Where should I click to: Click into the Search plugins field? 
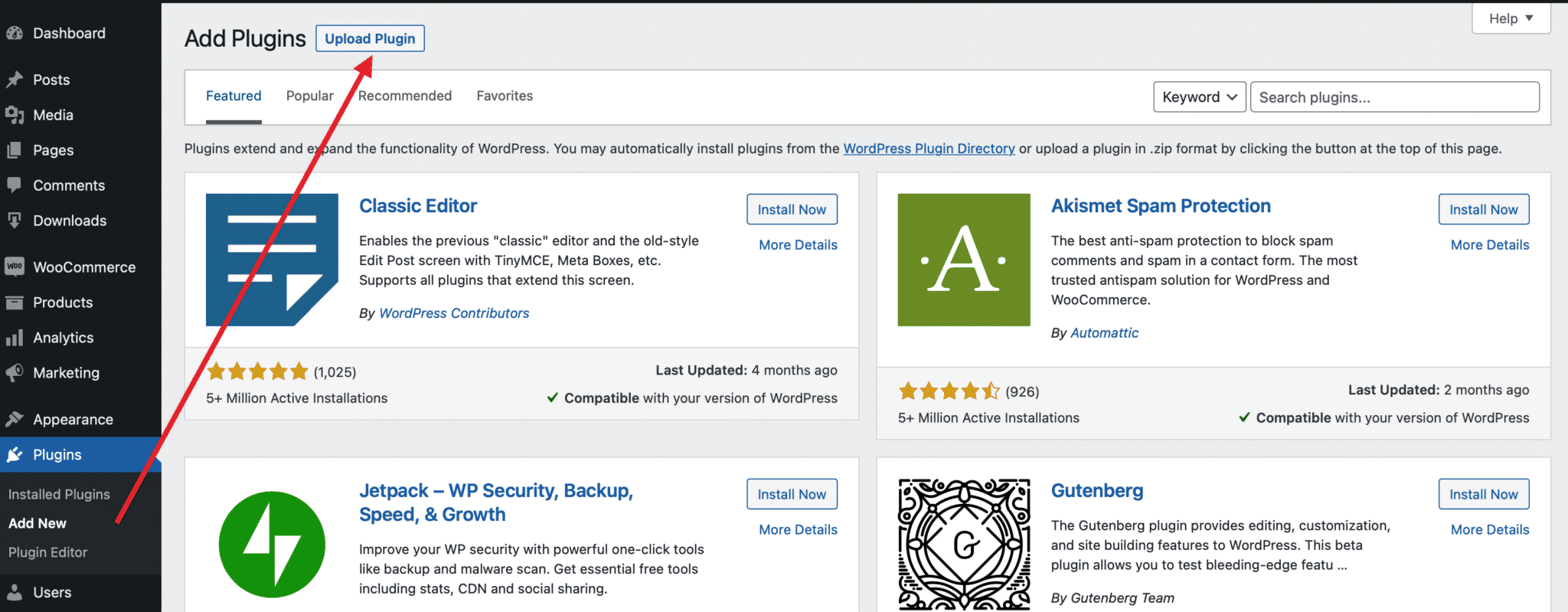point(1395,97)
